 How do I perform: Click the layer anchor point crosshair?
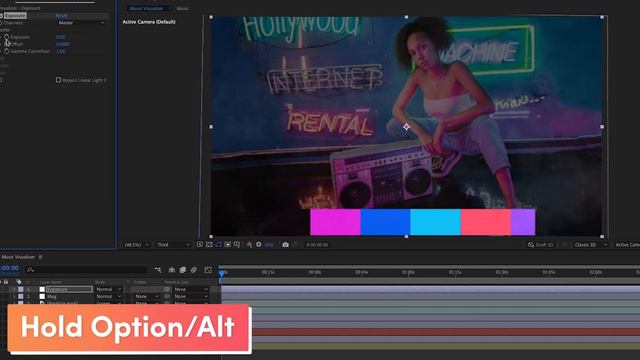point(406,127)
